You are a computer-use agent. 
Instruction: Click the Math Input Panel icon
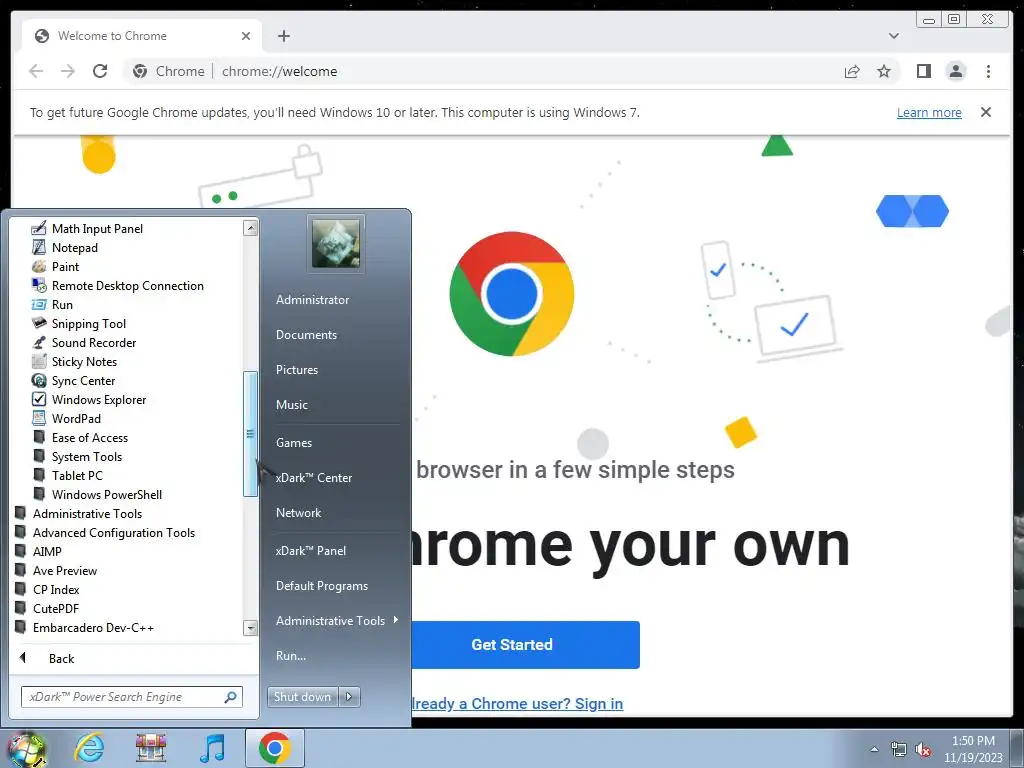point(39,229)
